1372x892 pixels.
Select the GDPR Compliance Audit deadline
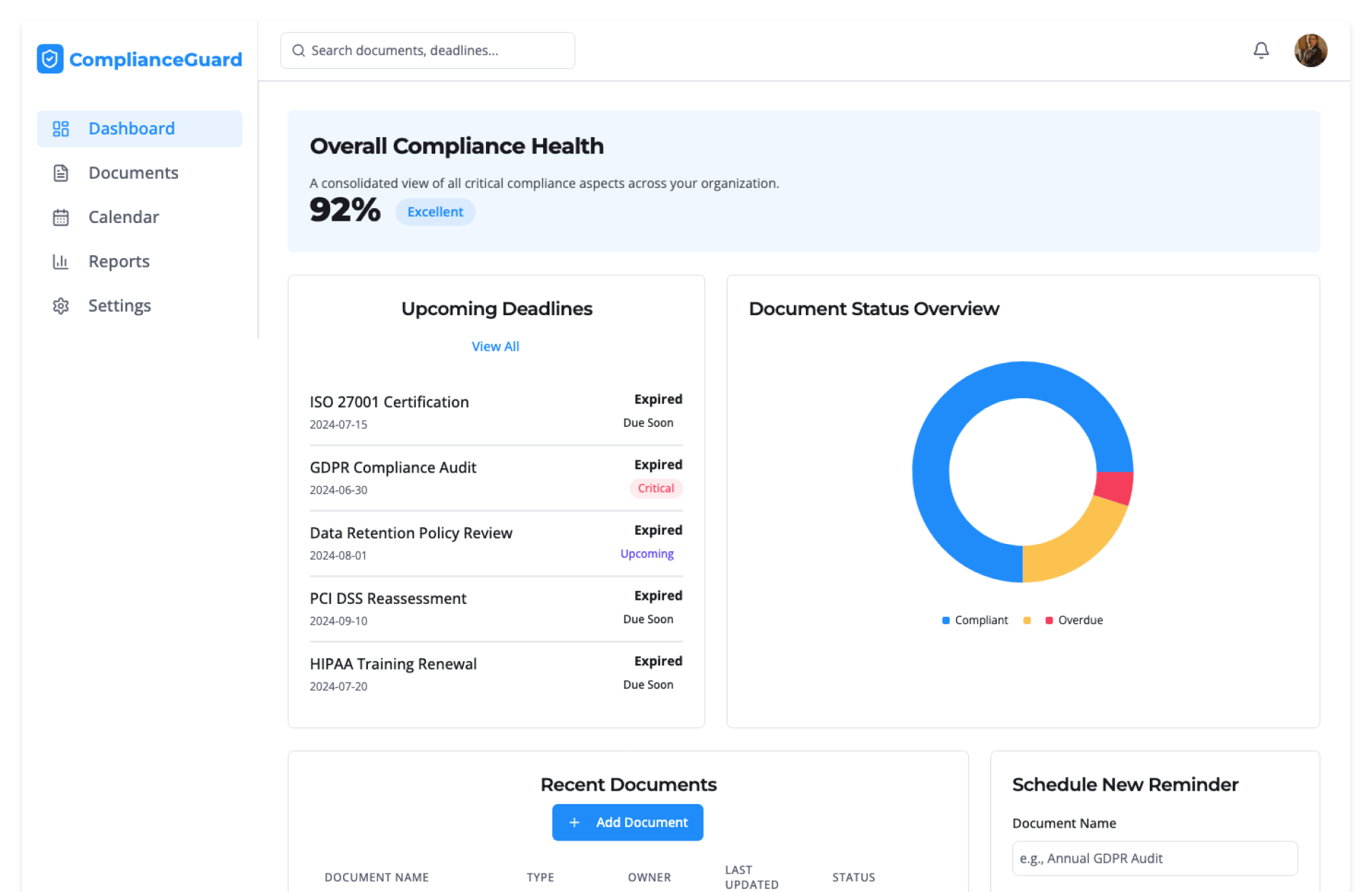tap(393, 467)
